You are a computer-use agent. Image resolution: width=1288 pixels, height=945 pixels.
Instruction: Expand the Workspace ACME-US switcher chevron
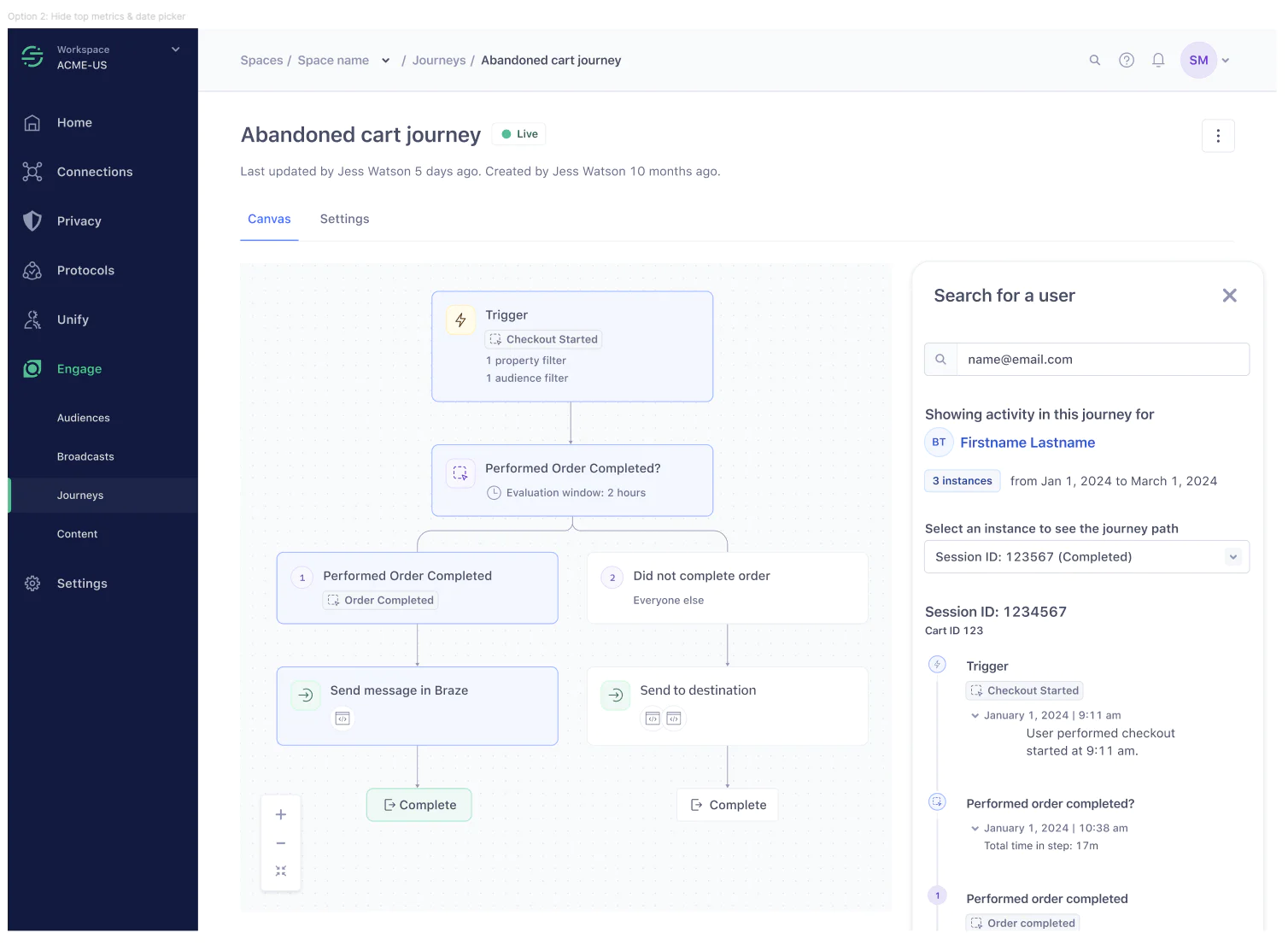coord(176,50)
